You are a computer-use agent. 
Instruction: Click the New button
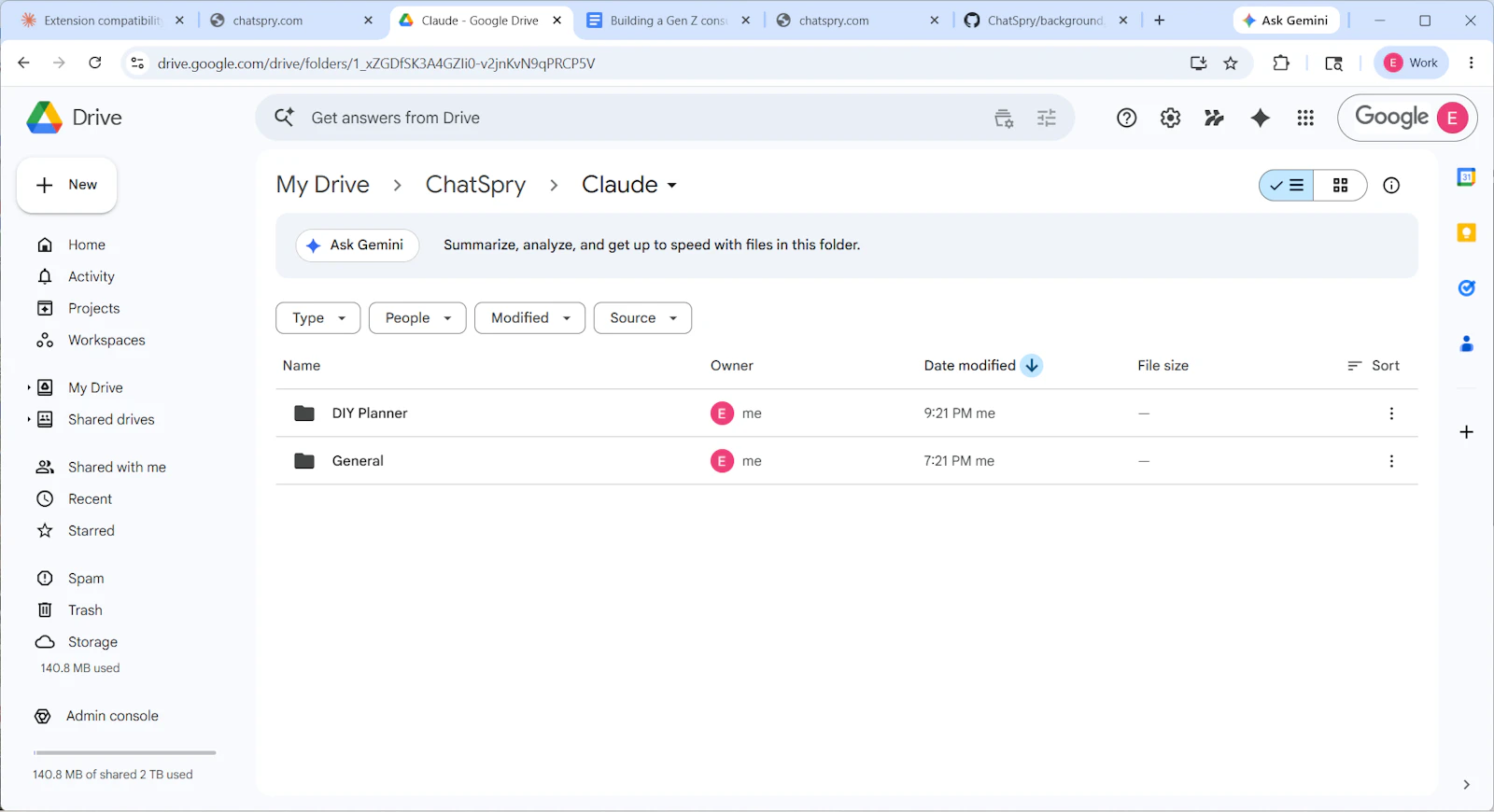[x=66, y=185]
